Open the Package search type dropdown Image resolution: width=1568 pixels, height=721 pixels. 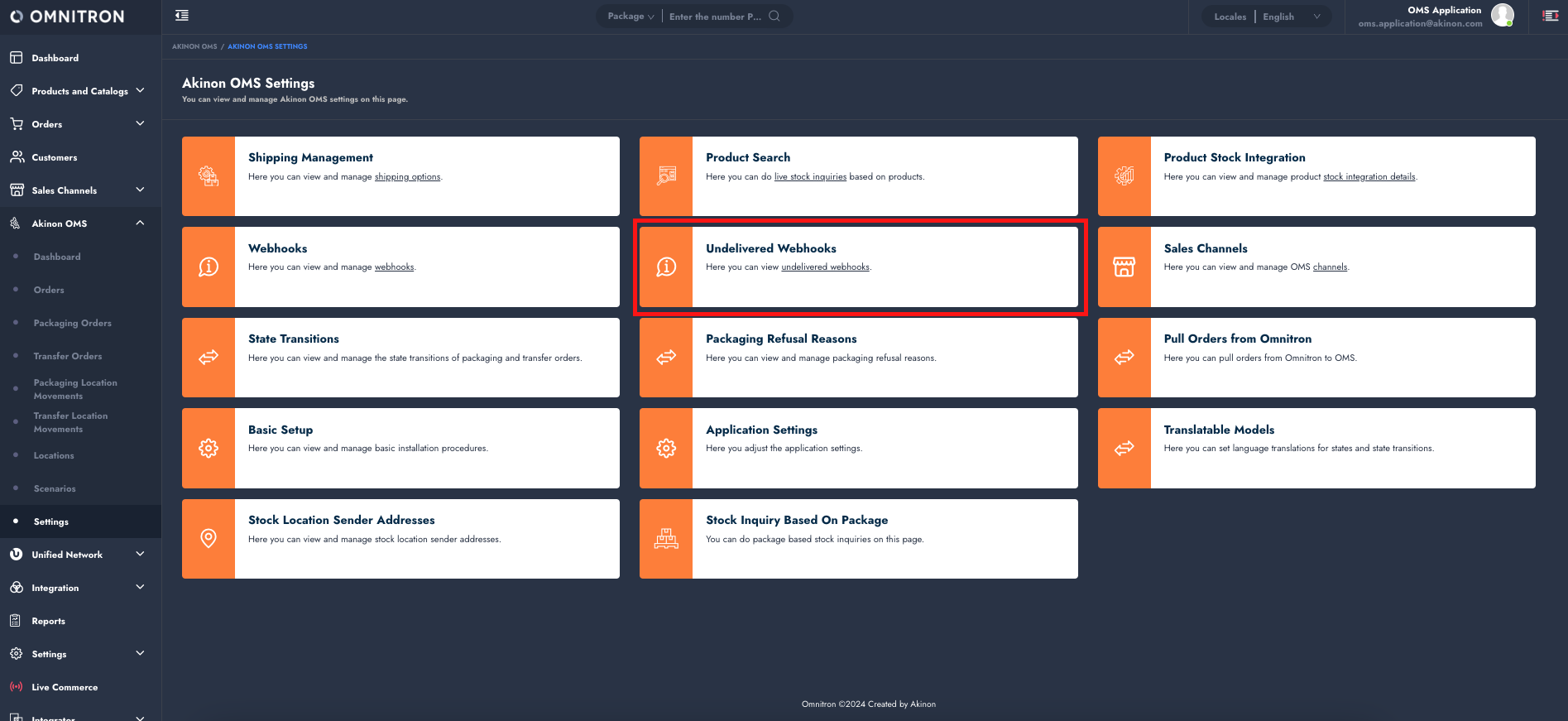(631, 17)
